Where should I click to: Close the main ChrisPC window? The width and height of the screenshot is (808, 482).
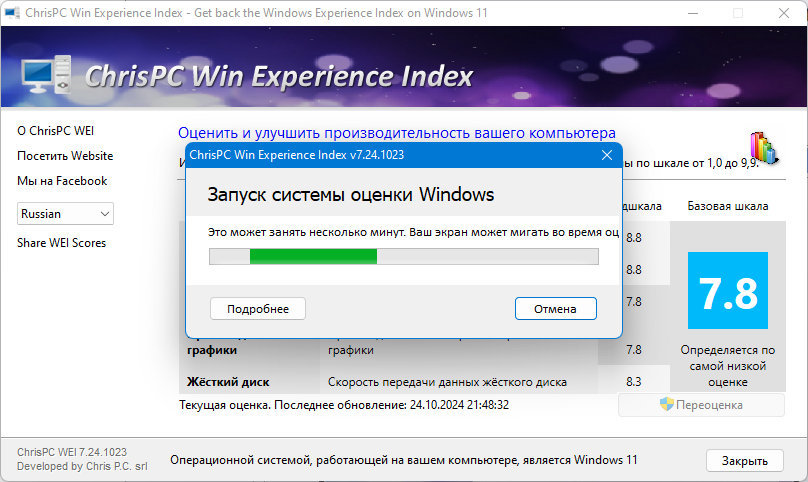pos(784,13)
